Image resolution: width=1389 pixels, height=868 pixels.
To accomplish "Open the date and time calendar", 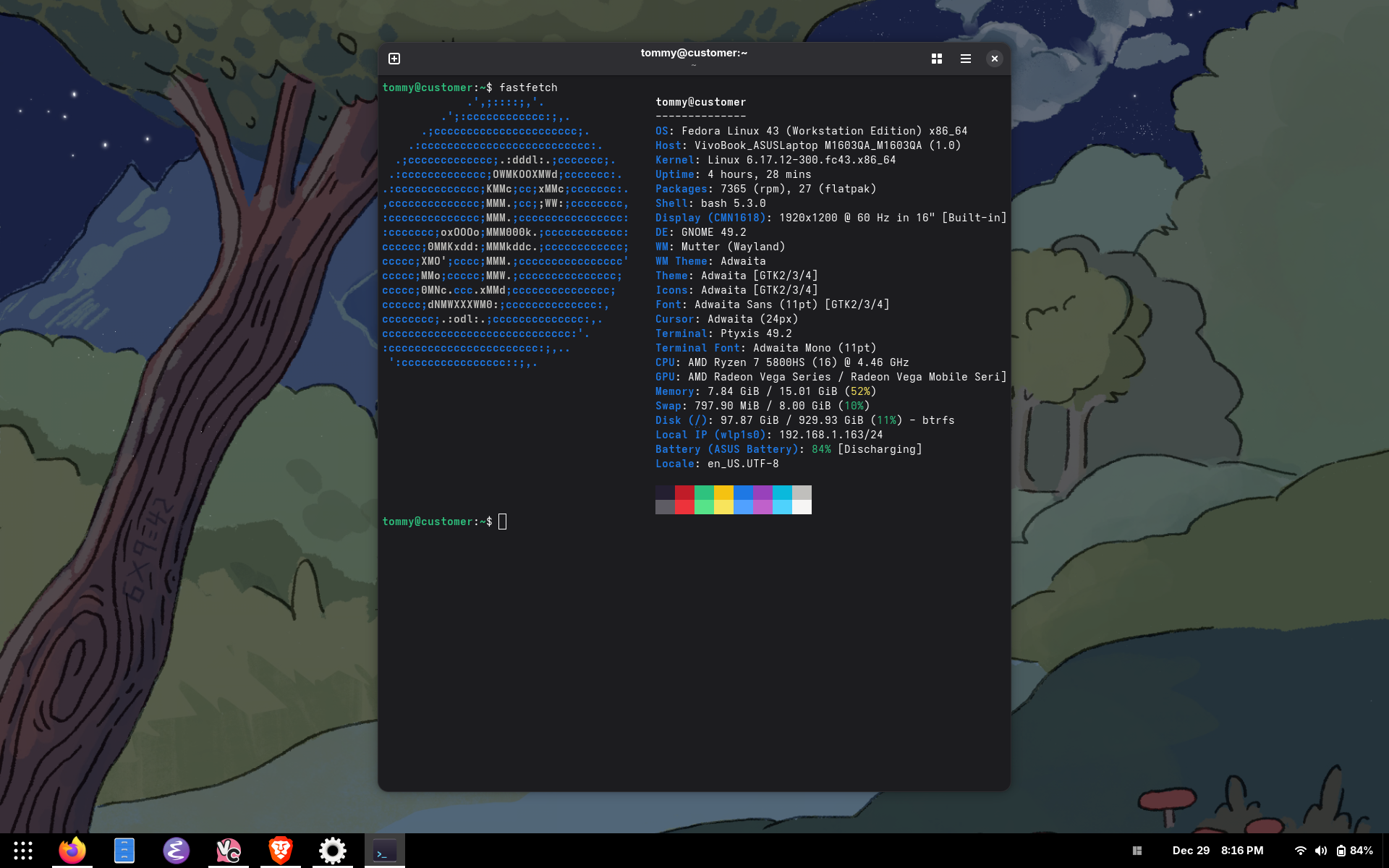I will 1218,851.
